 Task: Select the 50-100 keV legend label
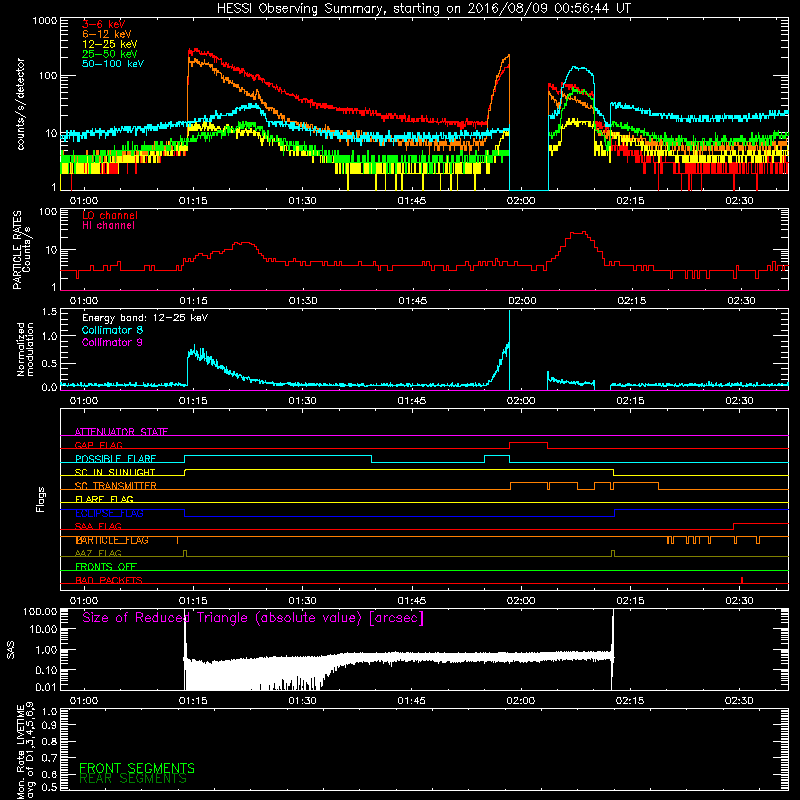pos(113,64)
